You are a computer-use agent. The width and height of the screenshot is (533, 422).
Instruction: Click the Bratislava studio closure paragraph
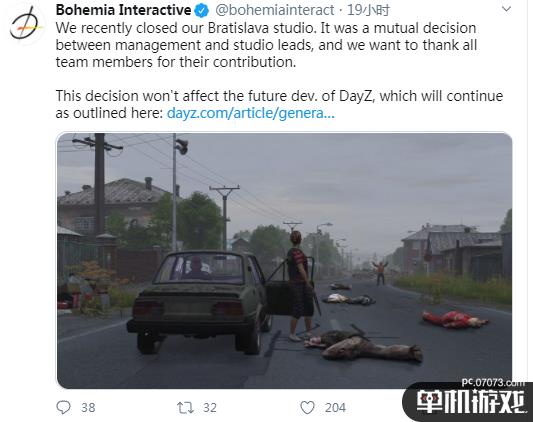point(266,45)
